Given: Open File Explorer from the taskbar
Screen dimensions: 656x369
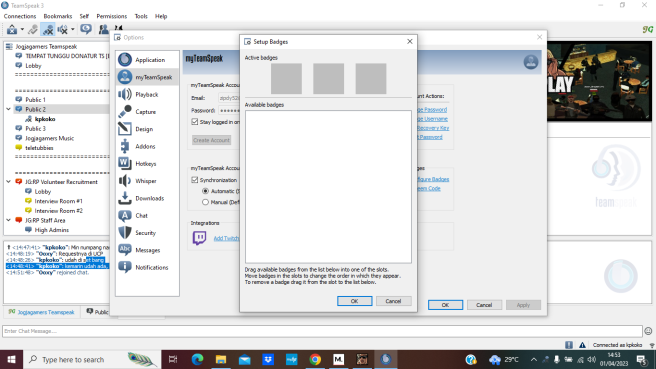Looking at the screenshot, I should 221,359.
